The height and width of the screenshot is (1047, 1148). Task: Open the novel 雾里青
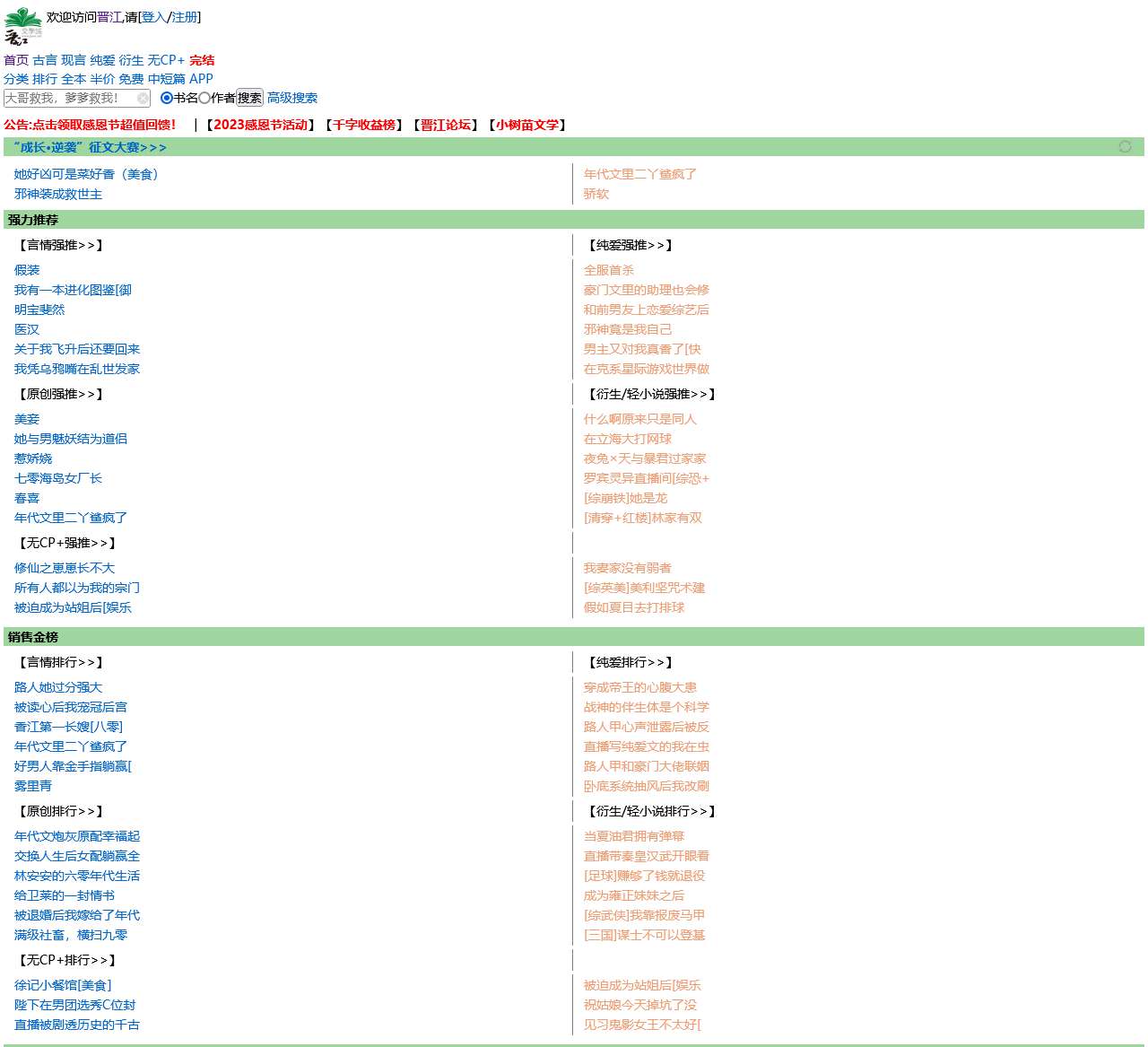point(33,786)
